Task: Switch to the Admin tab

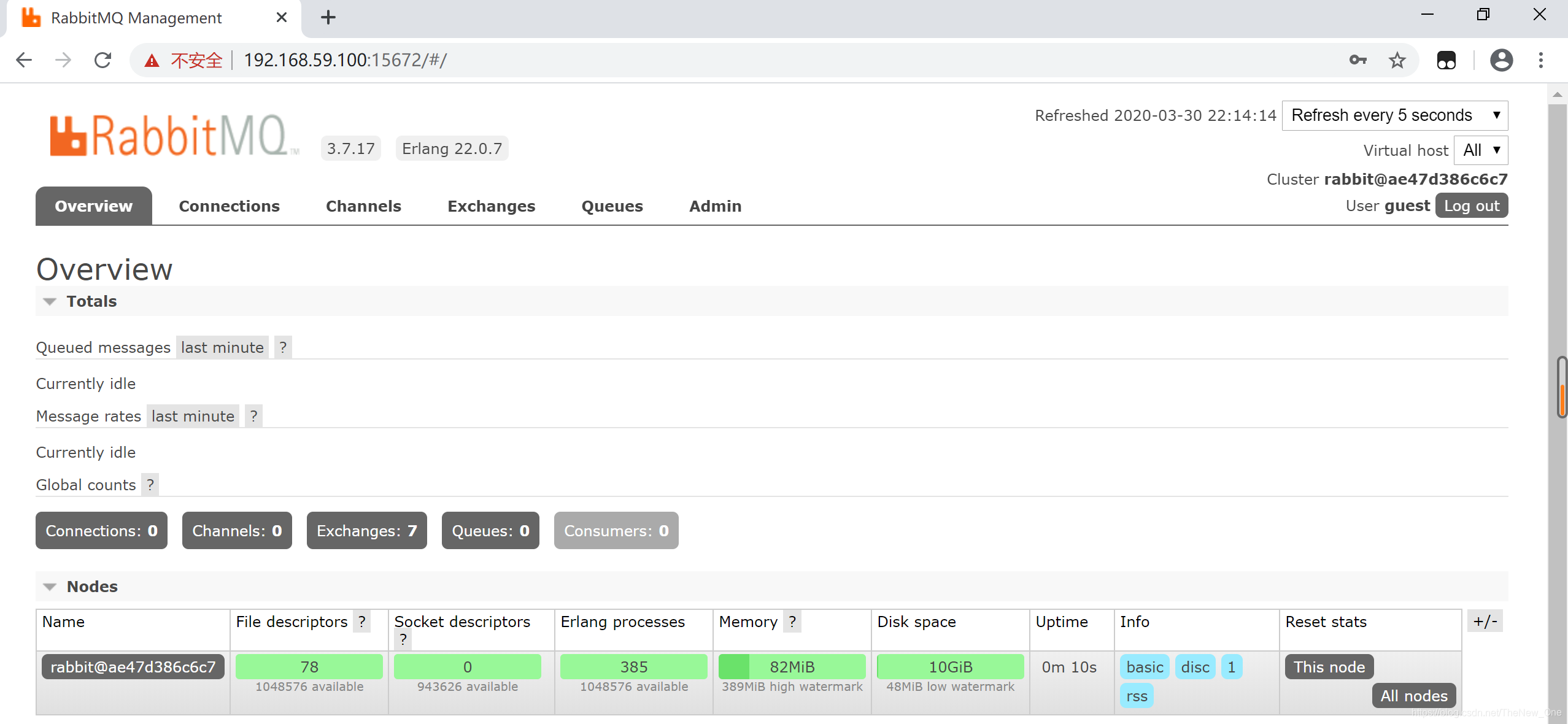Action: pyautogui.click(x=715, y=206)
